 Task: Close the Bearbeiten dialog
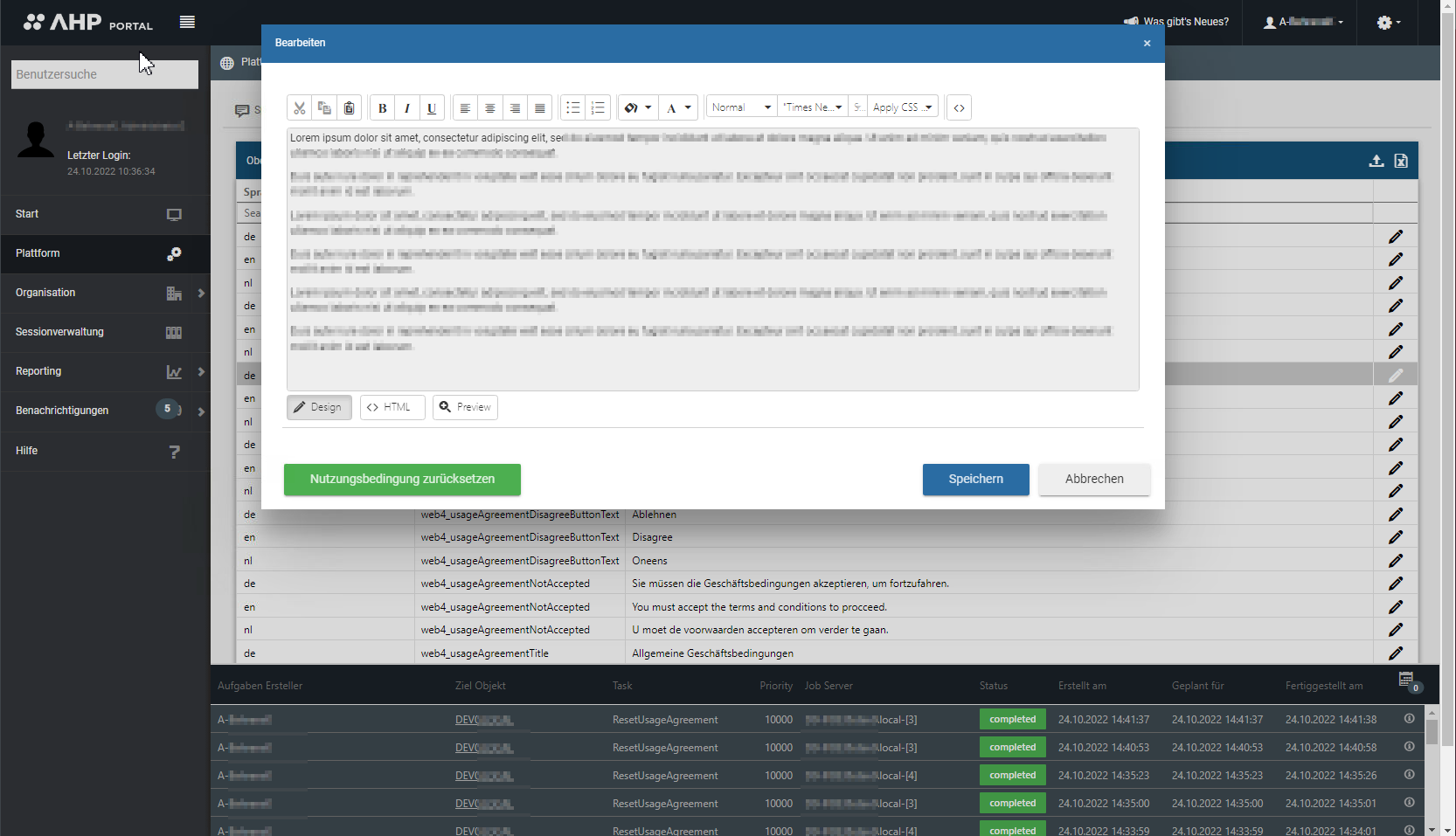[1147, 43]
